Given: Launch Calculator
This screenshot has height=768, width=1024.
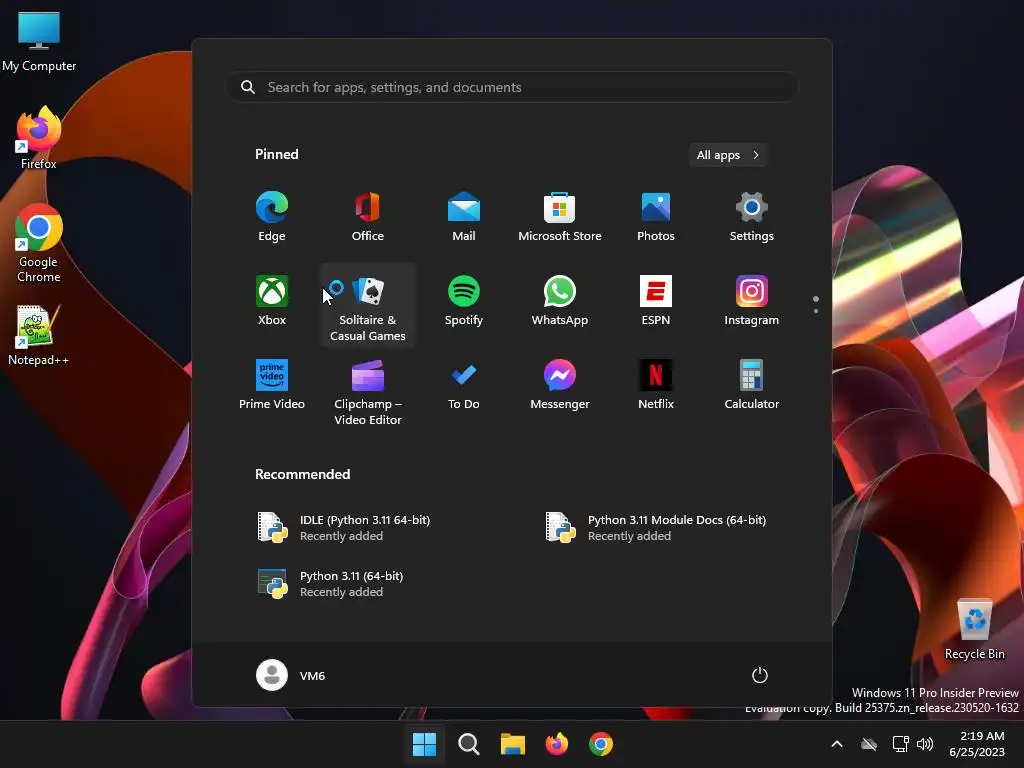Looking at the screenshot, I should coord(752,385).
